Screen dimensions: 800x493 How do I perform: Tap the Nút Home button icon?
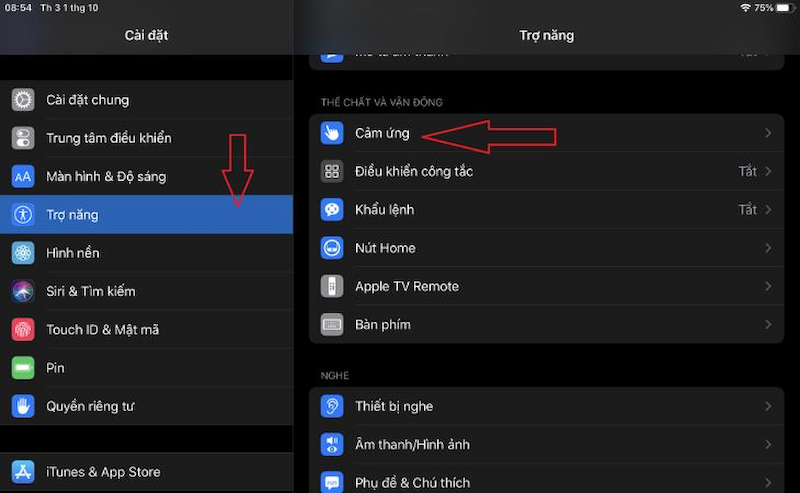click(332, 248)
